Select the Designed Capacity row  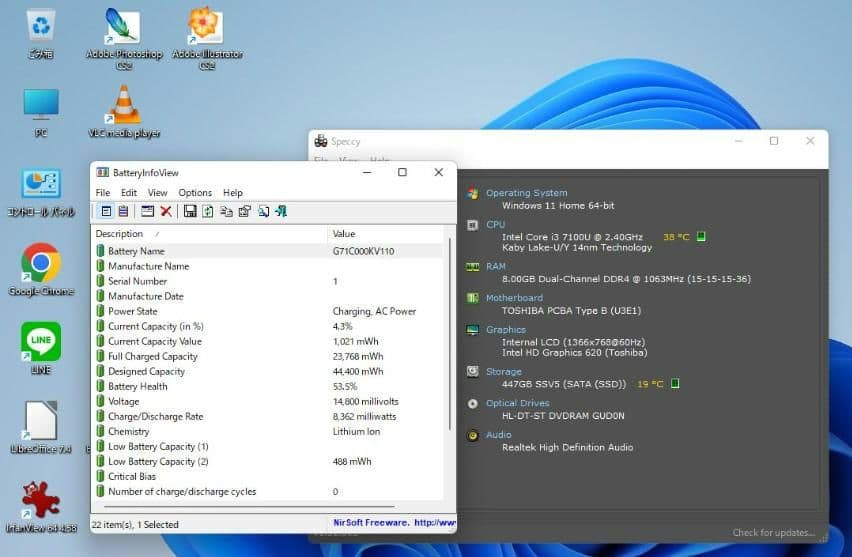tap(268, 372)
